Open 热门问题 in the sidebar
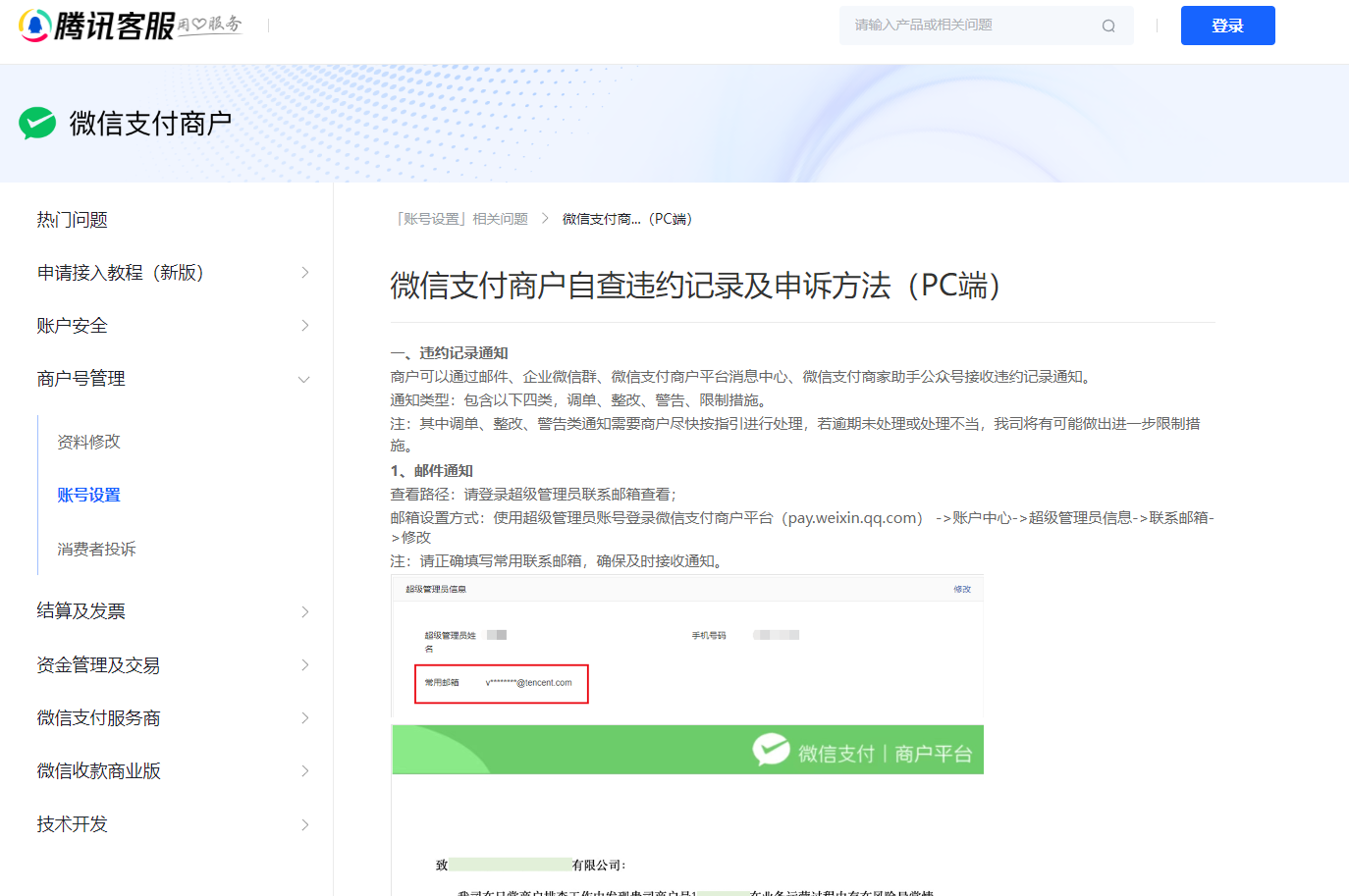Screen dimensions: 1349x896 [x=73, y=220]
